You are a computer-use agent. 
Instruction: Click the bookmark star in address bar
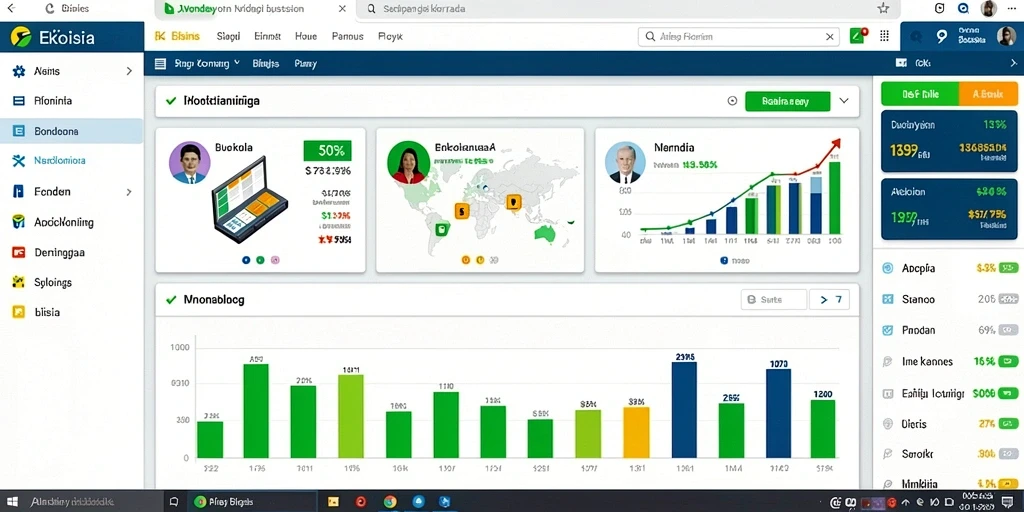click(883, 8)
